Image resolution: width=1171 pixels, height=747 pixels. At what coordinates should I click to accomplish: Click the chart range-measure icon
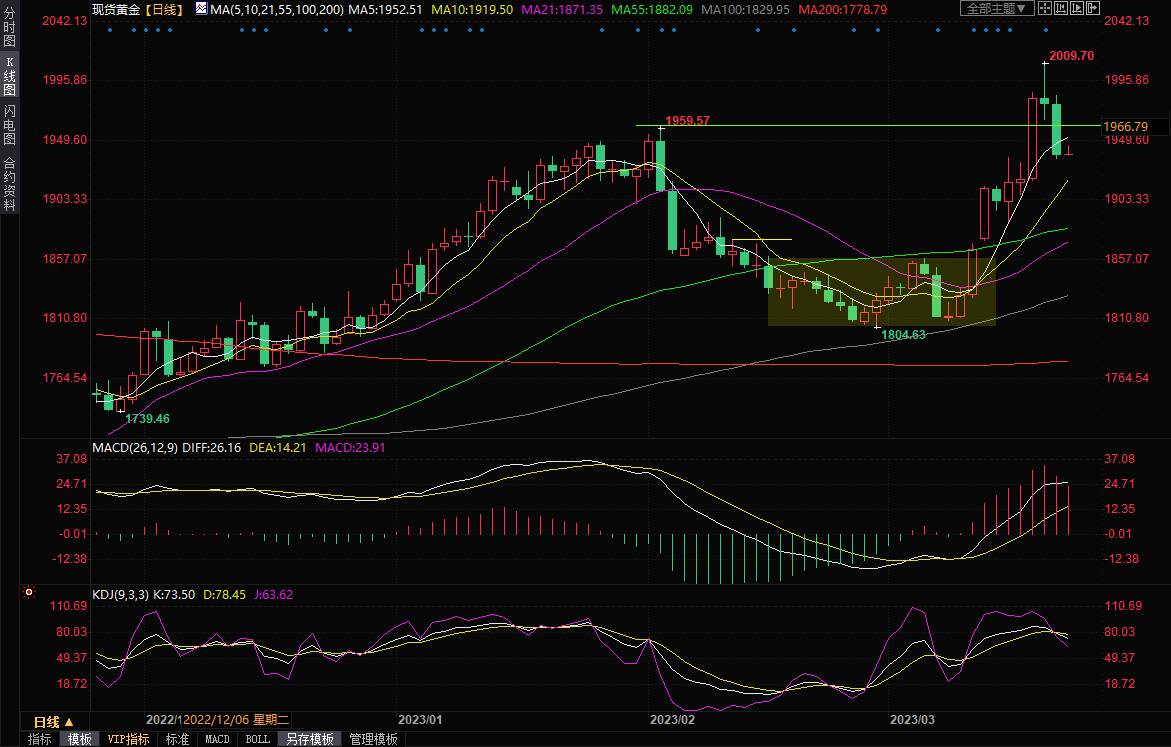(1060, 8)
